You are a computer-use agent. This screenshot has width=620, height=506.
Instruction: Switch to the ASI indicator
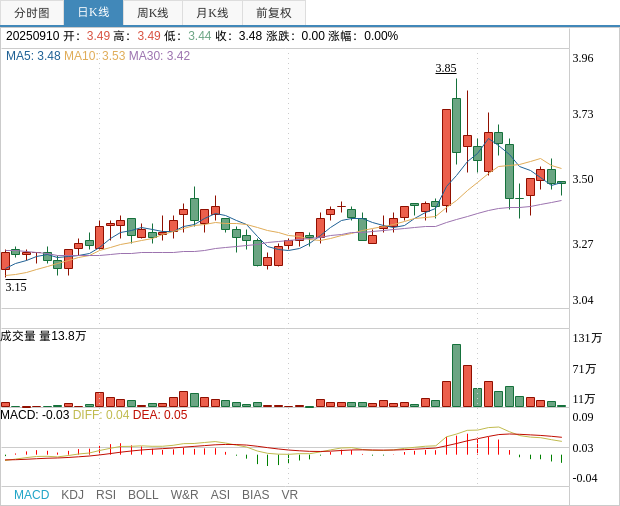click(220, 495)
